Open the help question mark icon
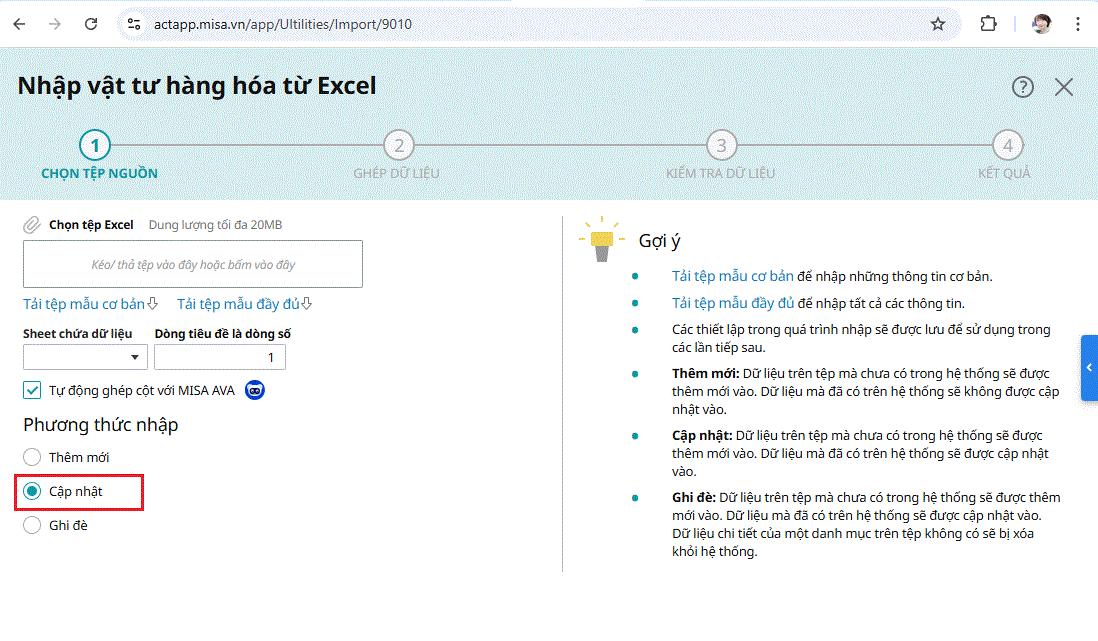The image size is (1098, 641). 1022,87
